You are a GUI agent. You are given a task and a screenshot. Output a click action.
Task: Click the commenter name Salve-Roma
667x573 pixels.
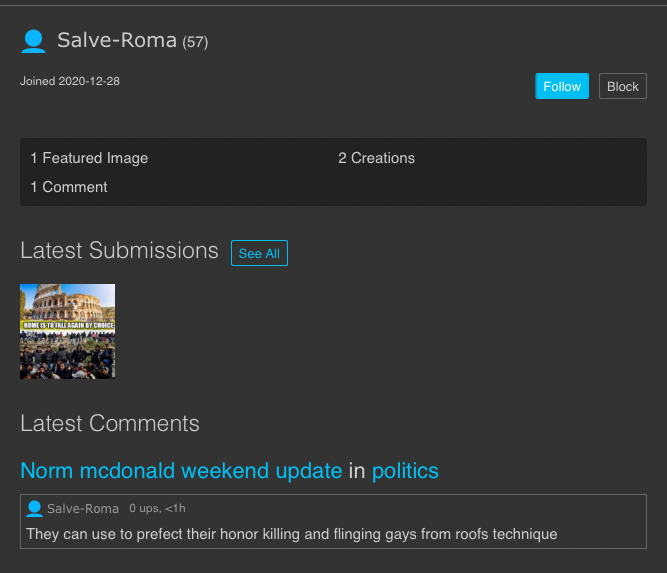[83, 509]
